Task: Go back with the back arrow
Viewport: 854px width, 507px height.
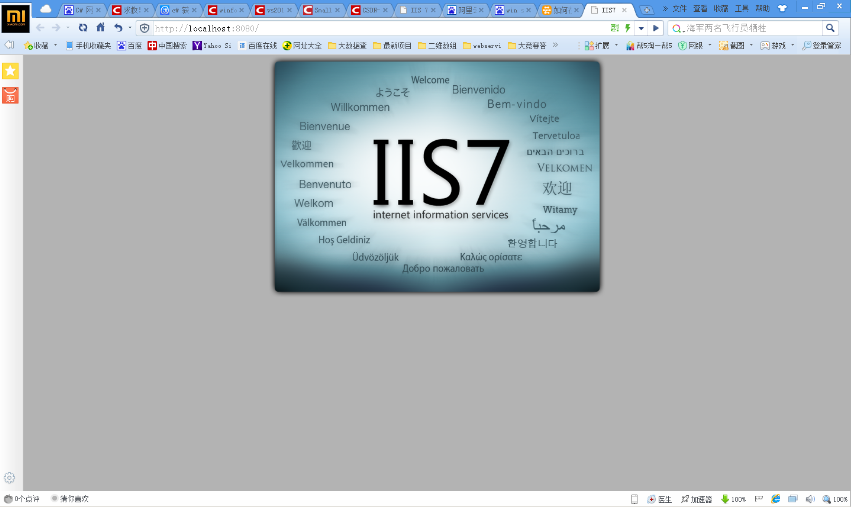Action: click(40, 28)
